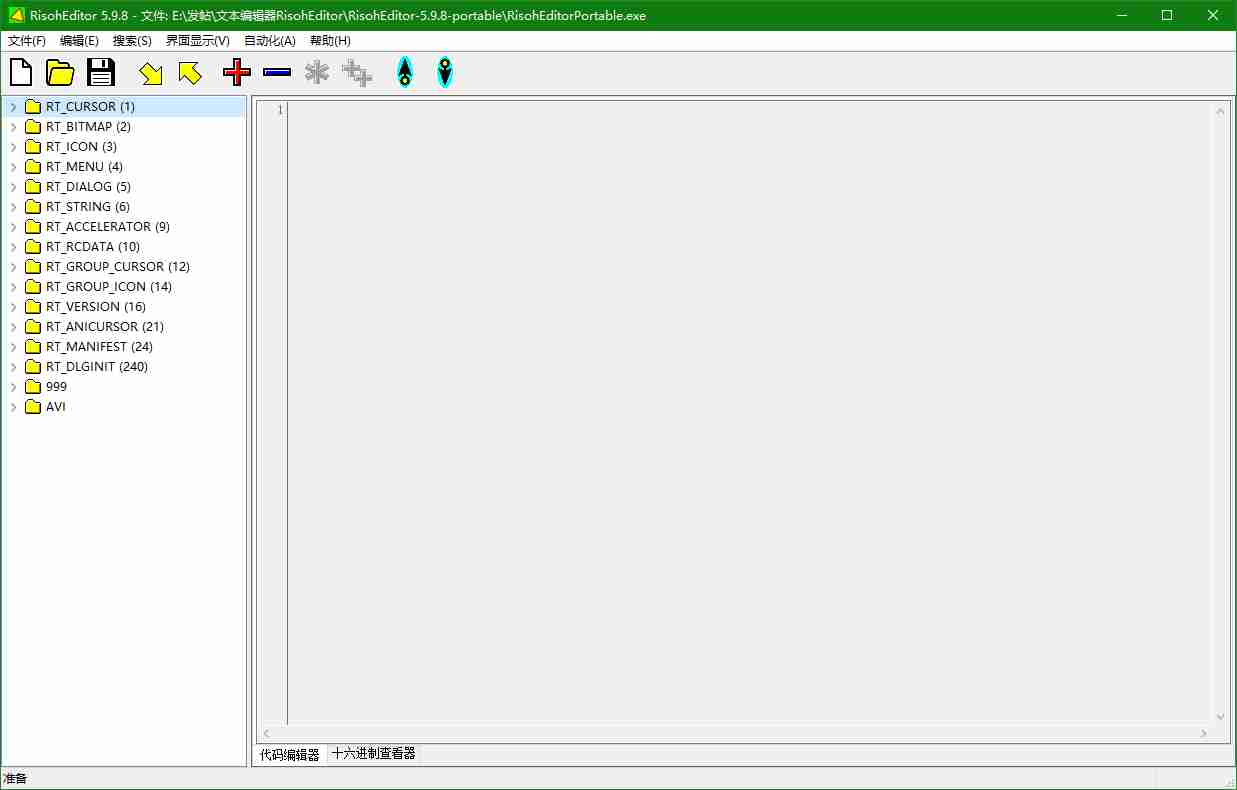Click the yellow down-right arrow toolbar icon

[x=151, y=73]
